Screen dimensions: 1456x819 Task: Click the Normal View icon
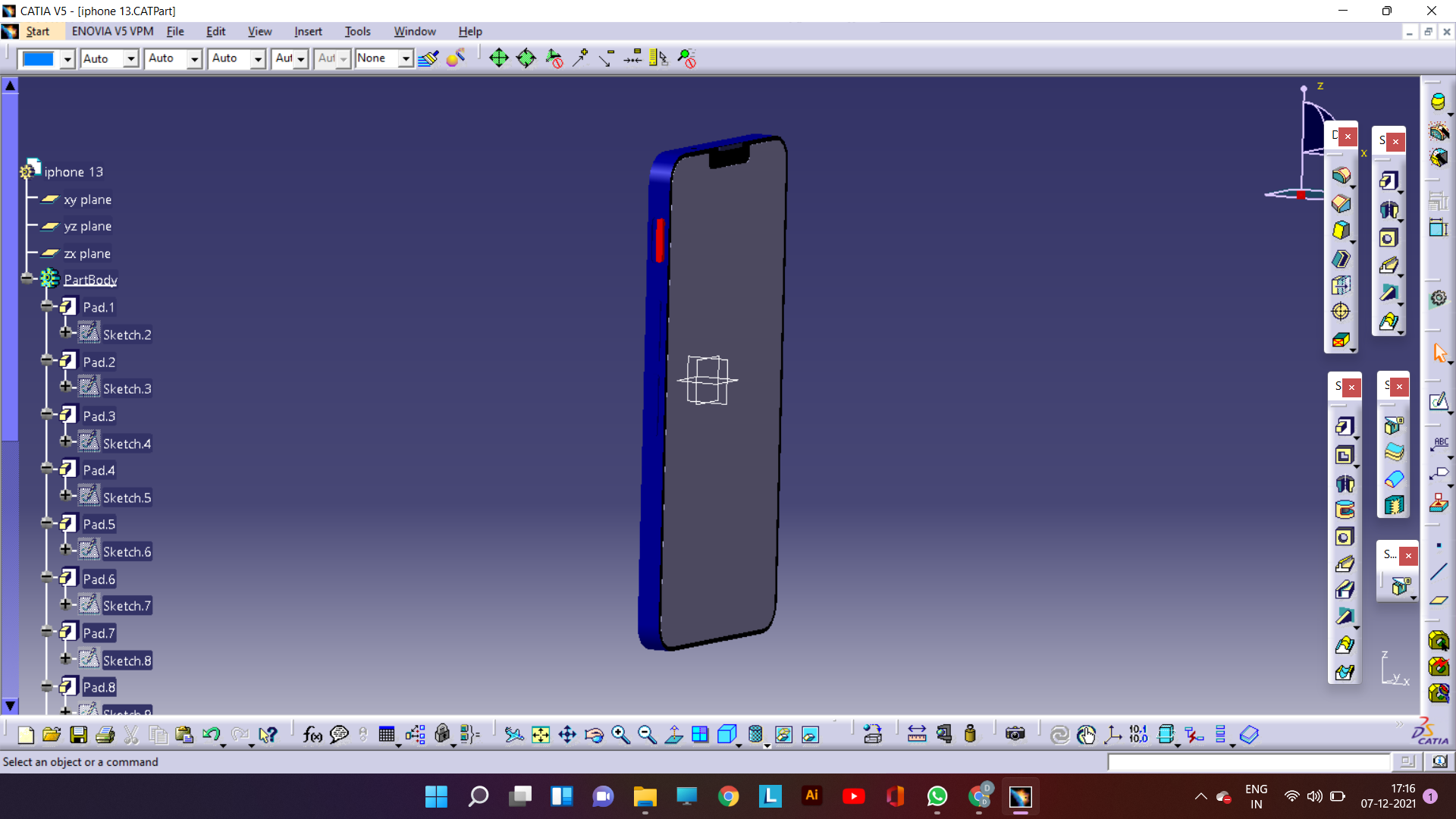click(x=673, y=734)
